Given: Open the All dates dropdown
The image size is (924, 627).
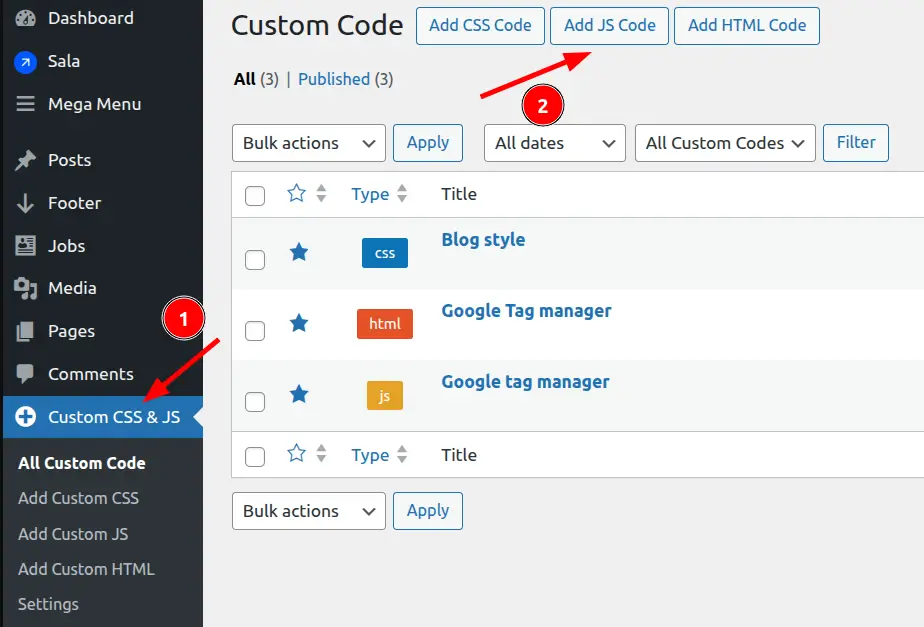Looking at the screenshot, I should coord(554,142).
